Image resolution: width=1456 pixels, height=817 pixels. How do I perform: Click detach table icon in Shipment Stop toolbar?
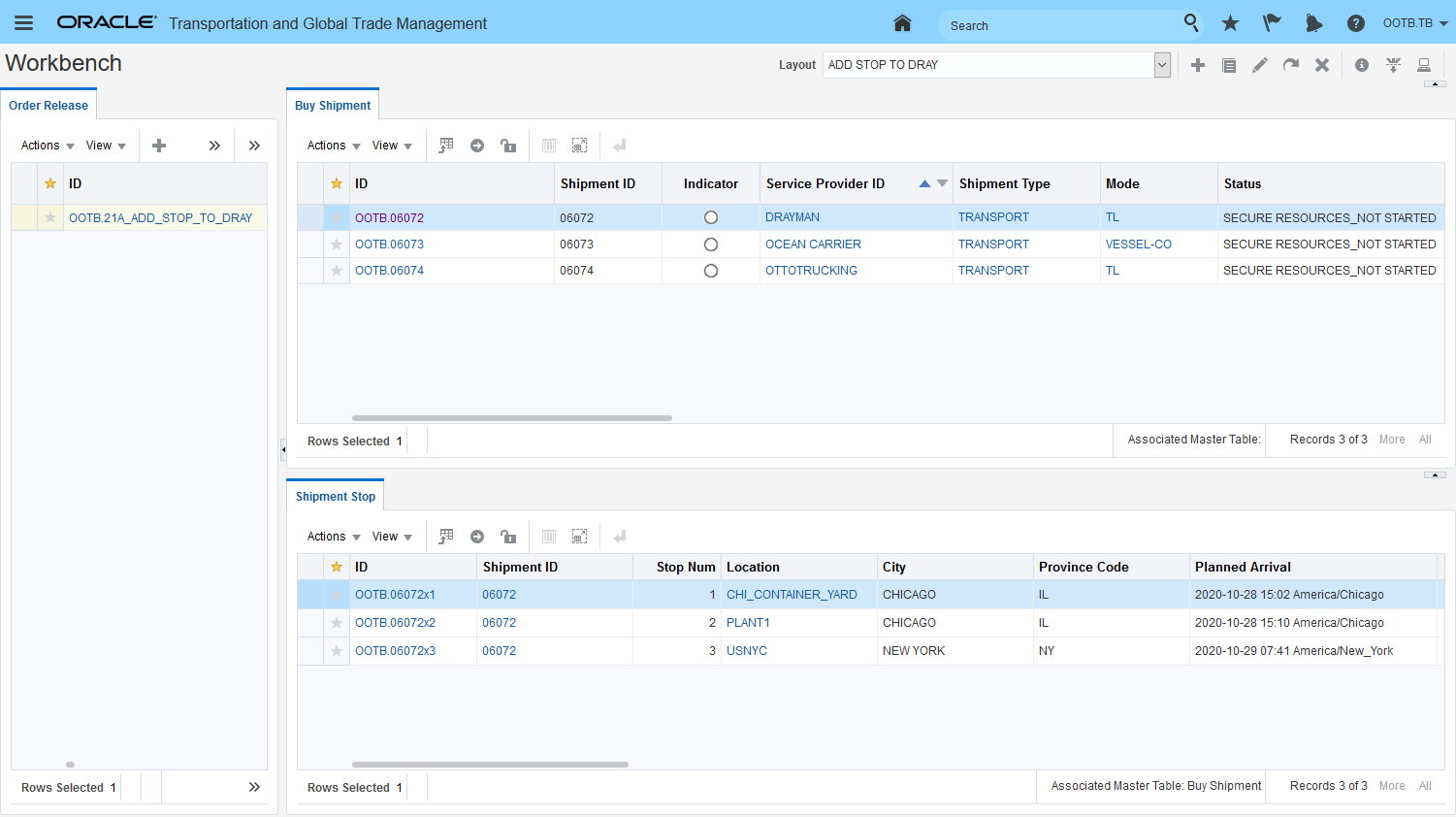tap(579, 537)
